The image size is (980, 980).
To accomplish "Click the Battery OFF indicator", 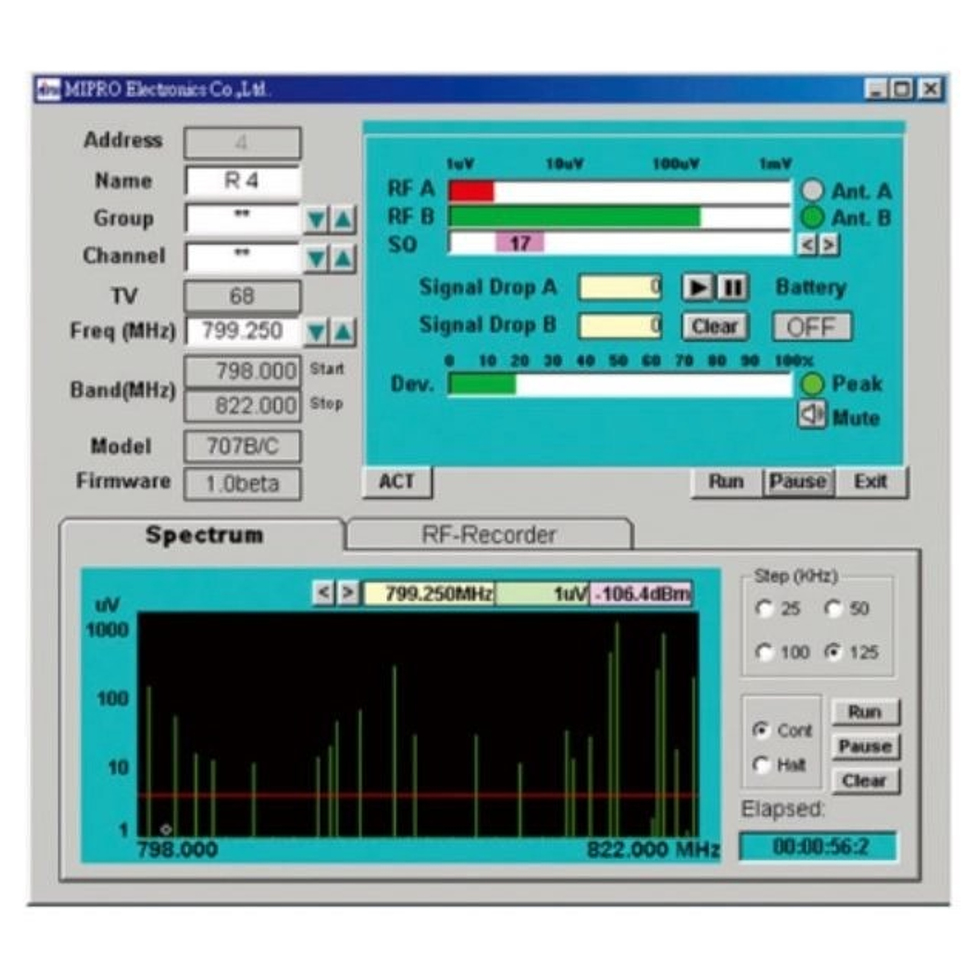I will tap(811, 326).
